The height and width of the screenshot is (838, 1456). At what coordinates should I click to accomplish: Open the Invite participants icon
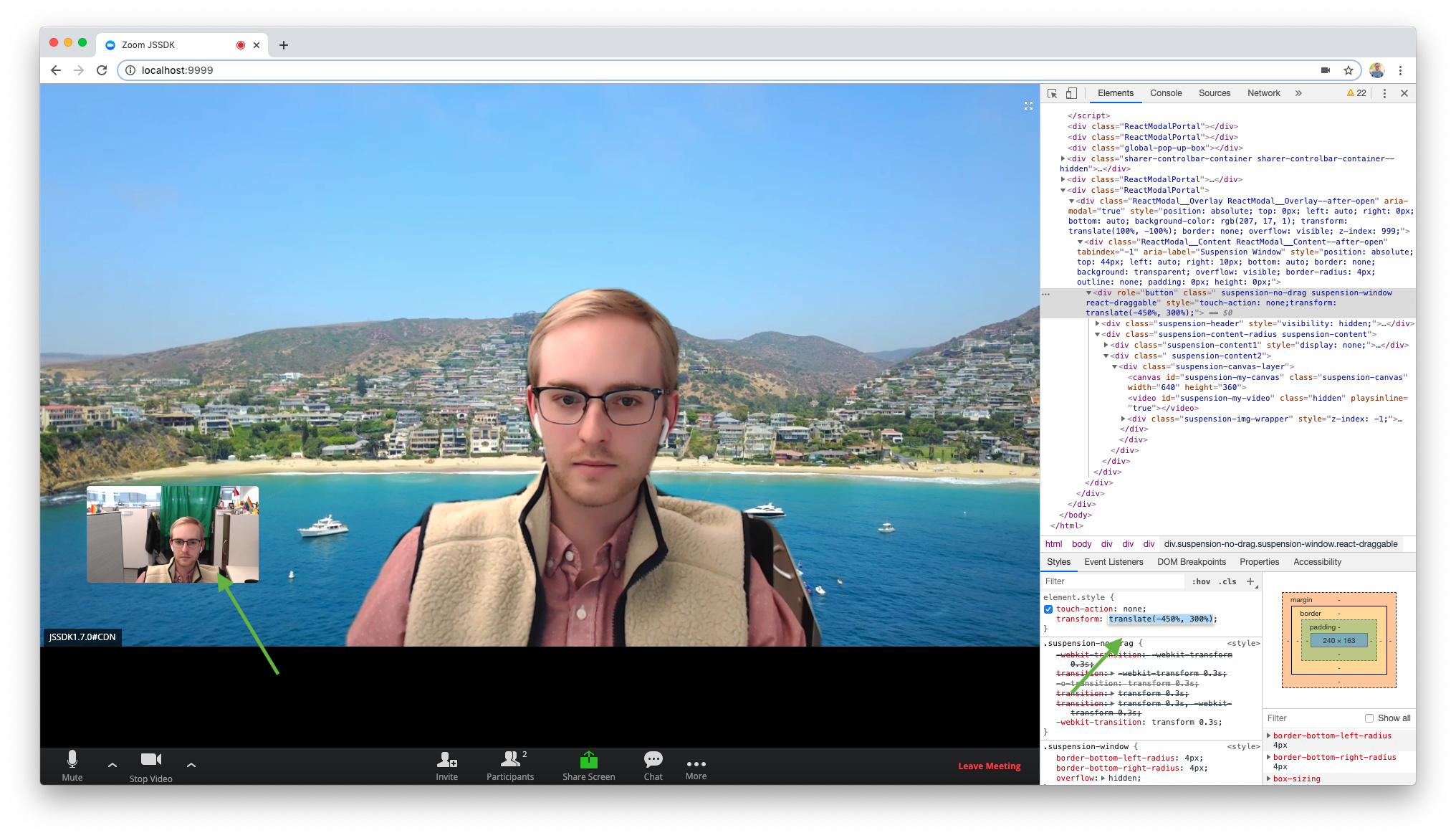pyautogui.click(x=446, y=760)
